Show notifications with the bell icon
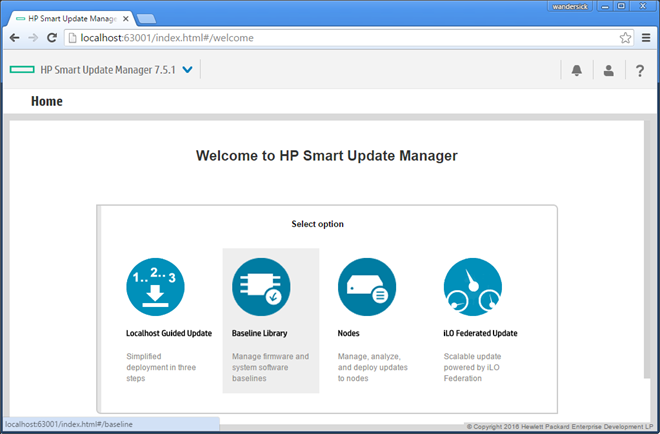The image size is (660, 434). [577, 70]
